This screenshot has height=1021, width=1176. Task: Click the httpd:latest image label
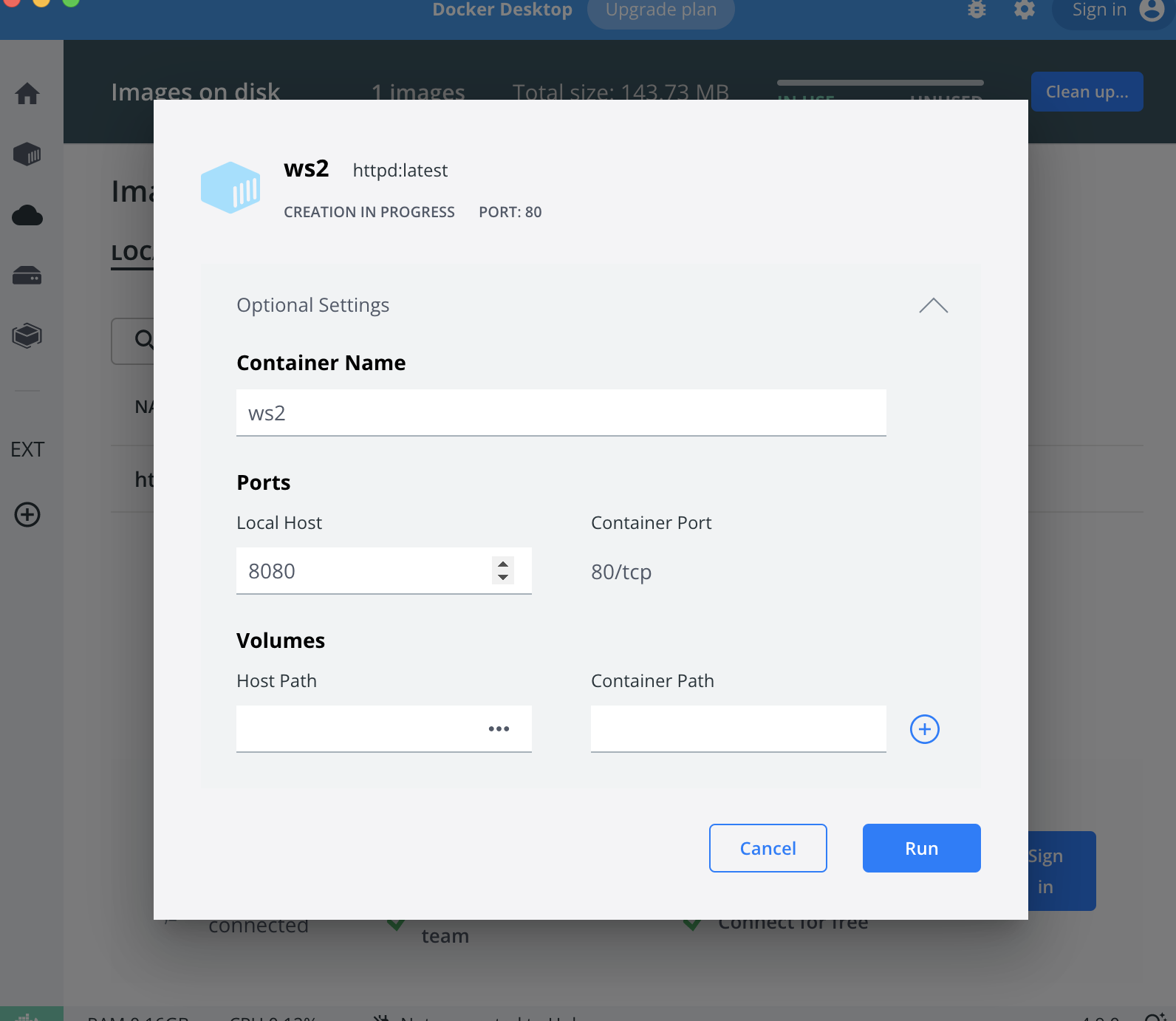(400, 171)
